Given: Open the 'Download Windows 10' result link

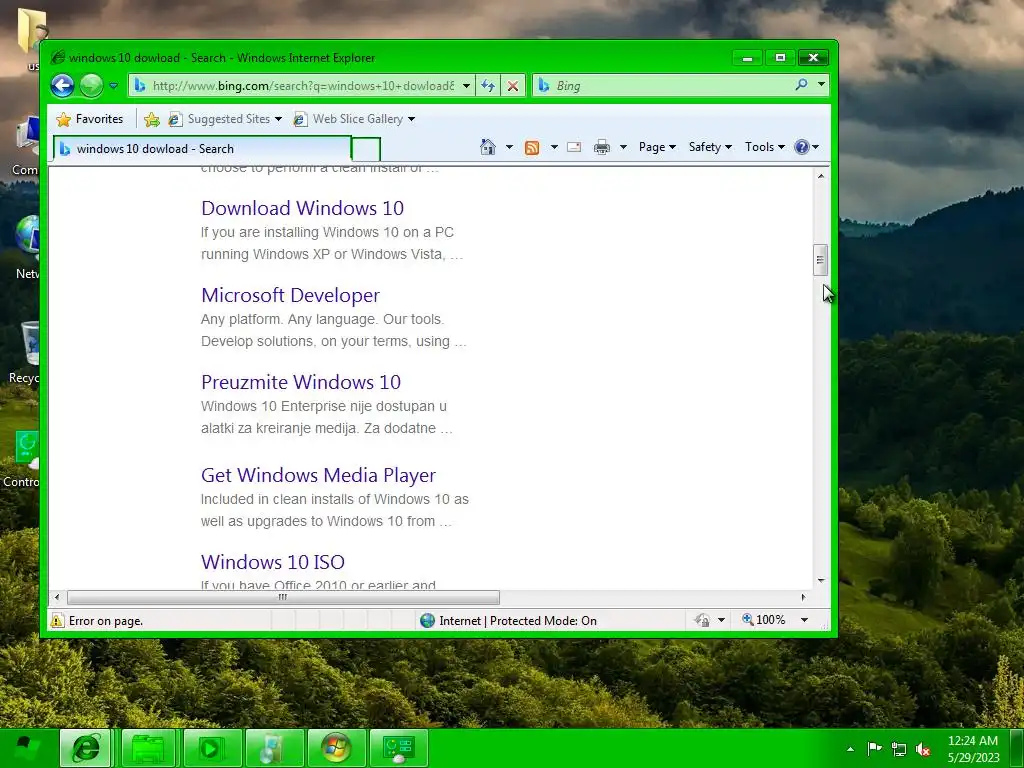Looking at the screenshot, I should click(302, 208).
